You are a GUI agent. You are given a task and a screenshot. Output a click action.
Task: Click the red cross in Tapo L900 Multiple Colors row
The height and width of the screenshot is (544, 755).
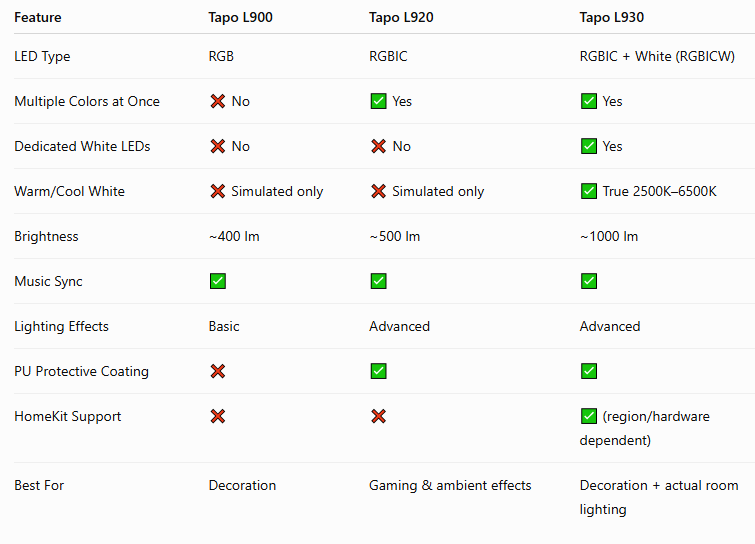pos(218,101)
